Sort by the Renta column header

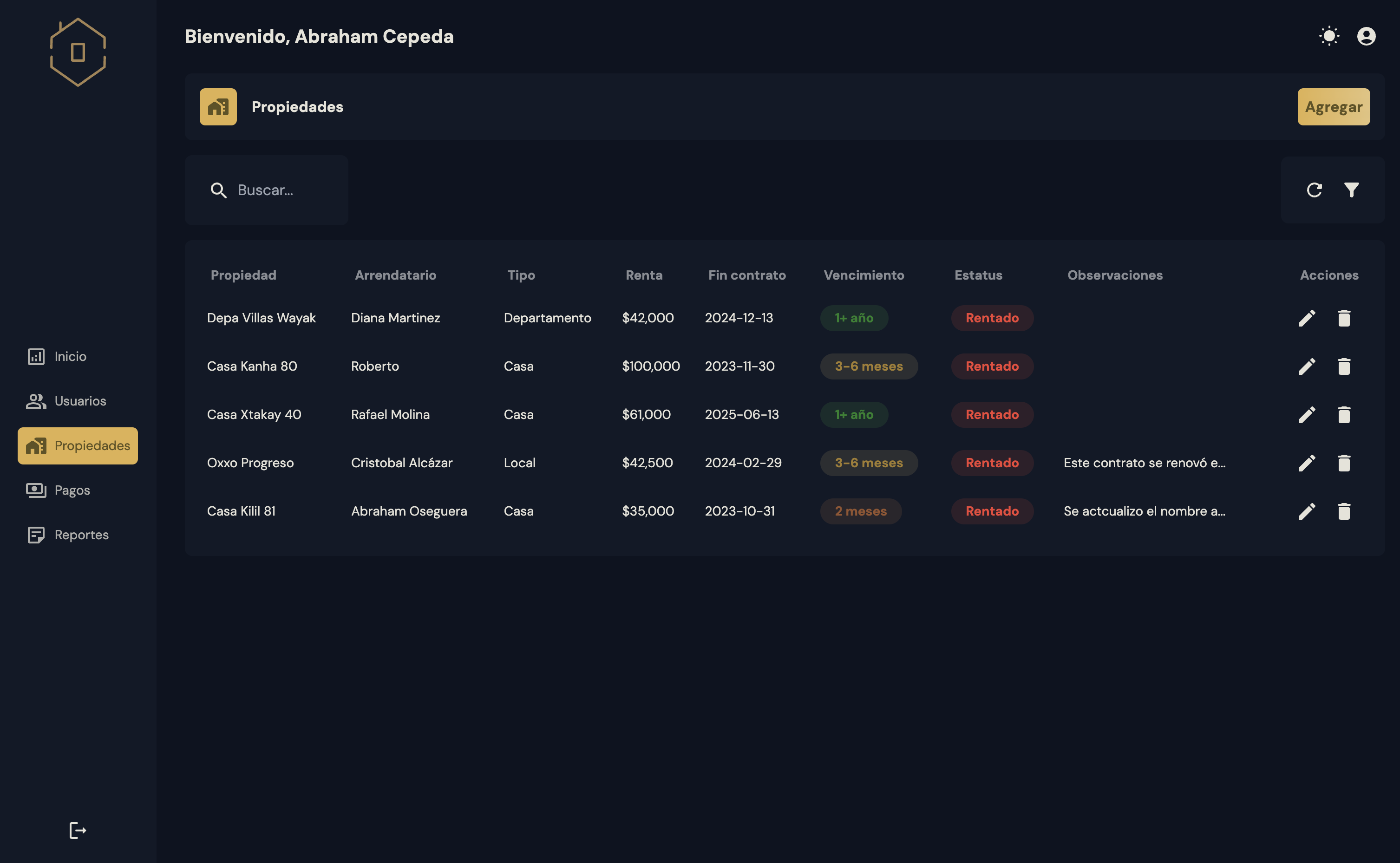click(644, 275)
